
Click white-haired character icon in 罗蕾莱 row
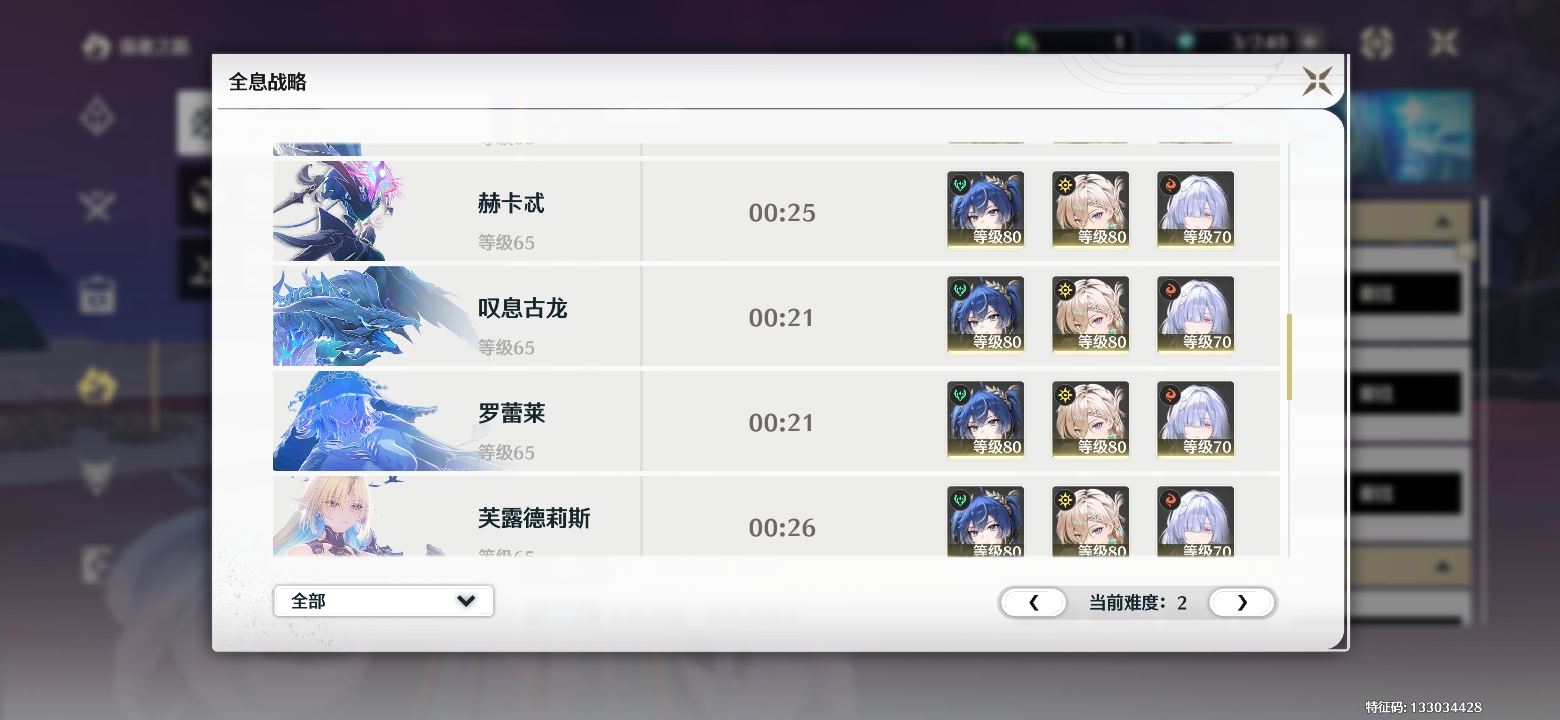point(1195,420)
